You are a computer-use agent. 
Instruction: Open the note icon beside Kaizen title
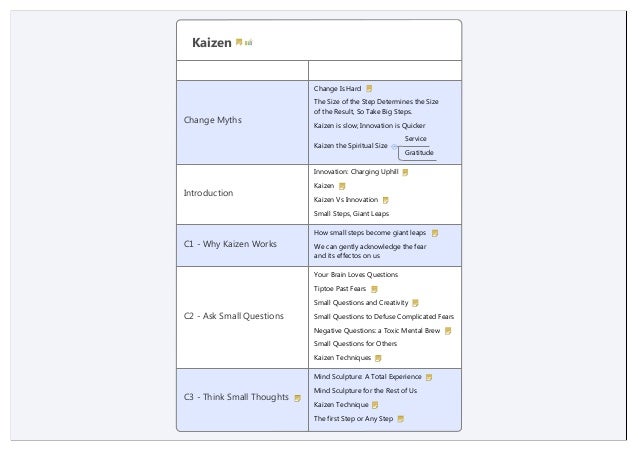tap(239, 42)
